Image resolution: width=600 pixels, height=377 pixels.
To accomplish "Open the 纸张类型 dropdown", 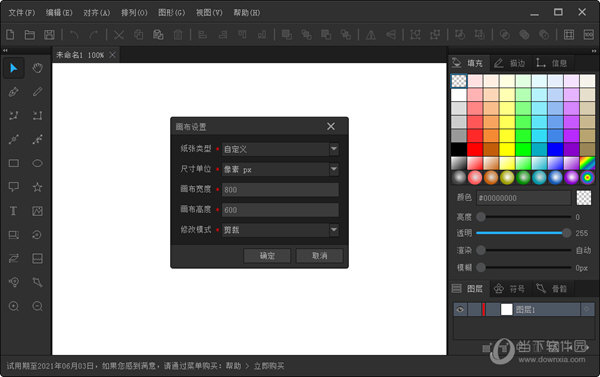I will [x=334, y=149].
